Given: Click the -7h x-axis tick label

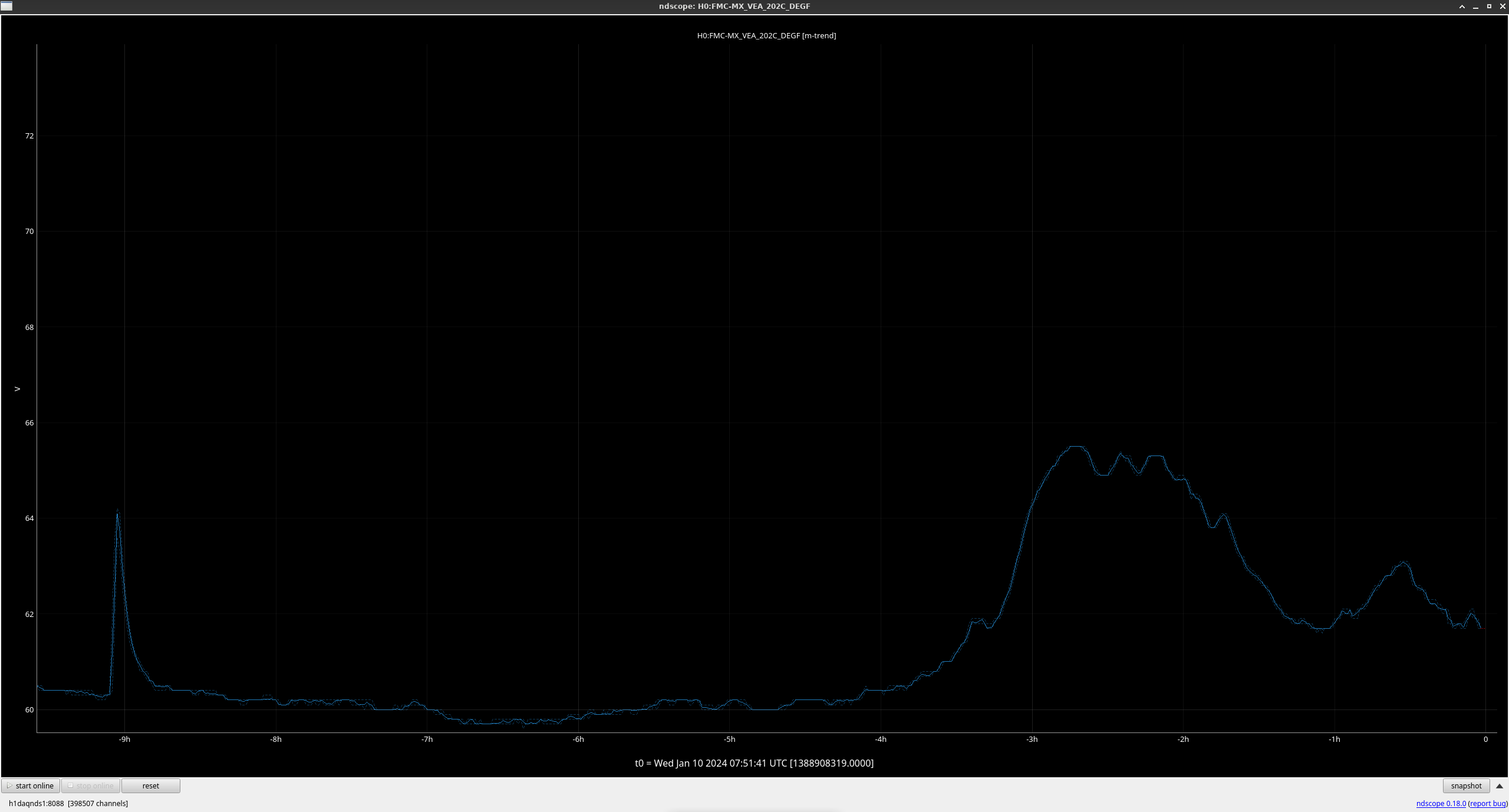Looking at the screenshot, I should click(x=427, y=739).
